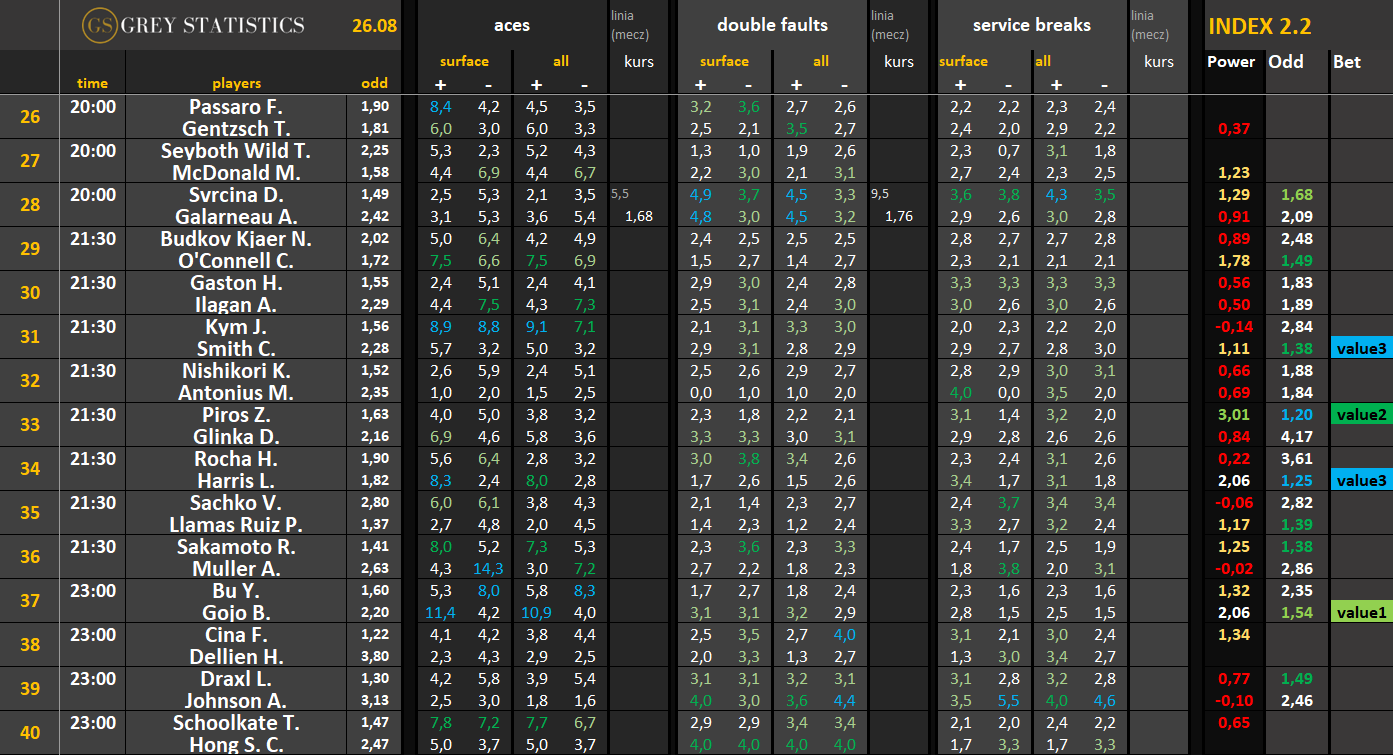Select row number 40
The height and width of the screenshot is (755, 1393).
point(30,733)
